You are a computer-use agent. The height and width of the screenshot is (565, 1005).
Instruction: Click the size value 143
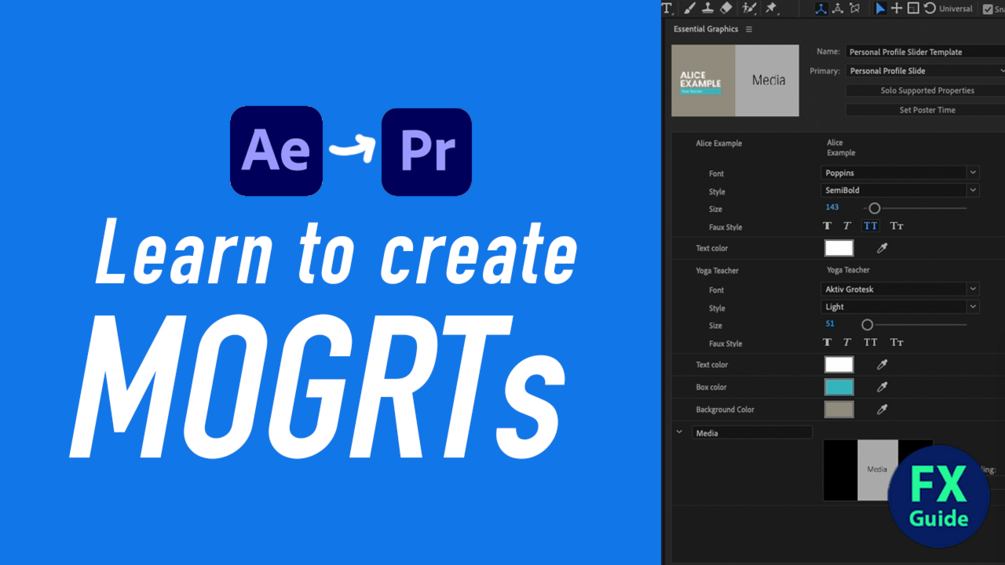click(832, 208)
